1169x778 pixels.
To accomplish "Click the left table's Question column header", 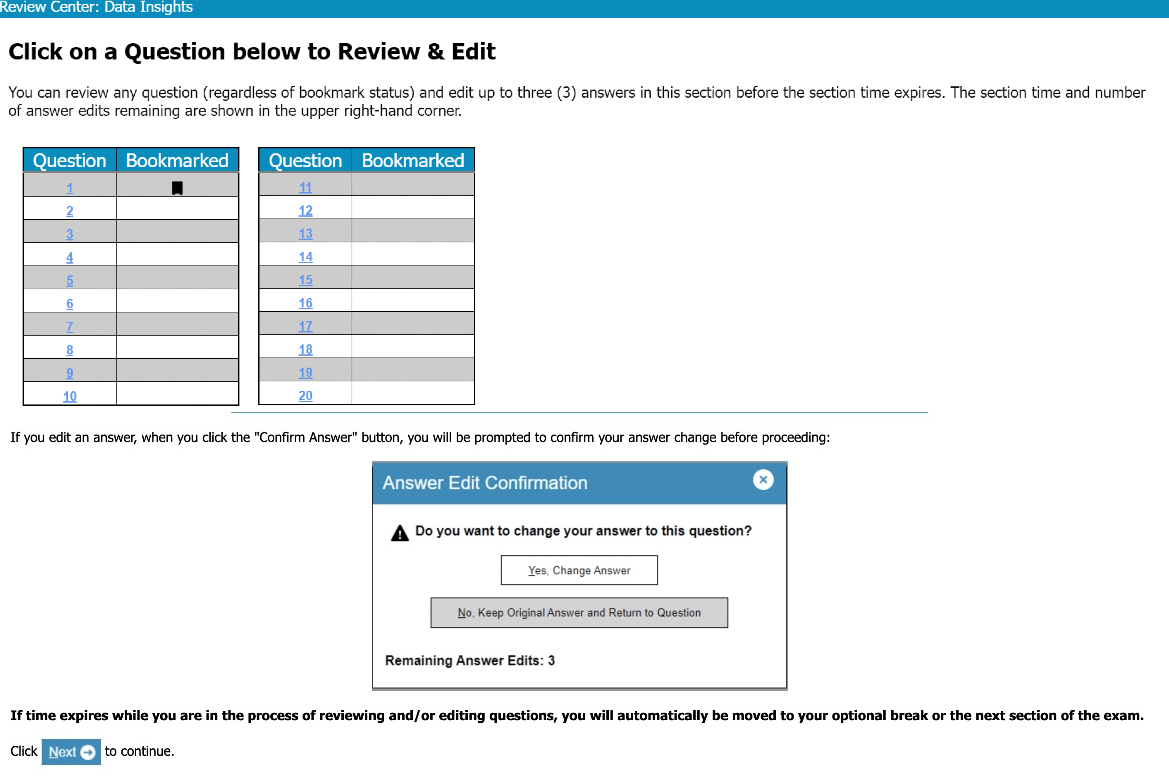I will (x=69, y=160).
